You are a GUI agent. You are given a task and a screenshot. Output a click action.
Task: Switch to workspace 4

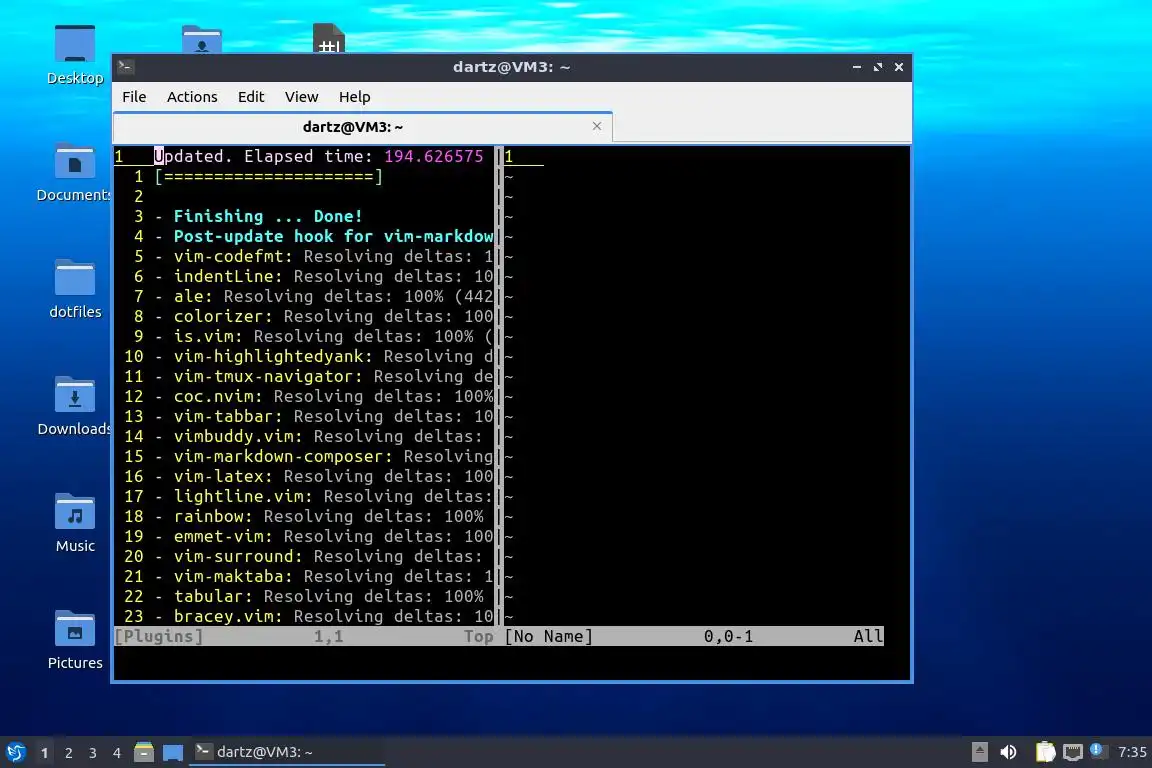[x=116, y=753]
